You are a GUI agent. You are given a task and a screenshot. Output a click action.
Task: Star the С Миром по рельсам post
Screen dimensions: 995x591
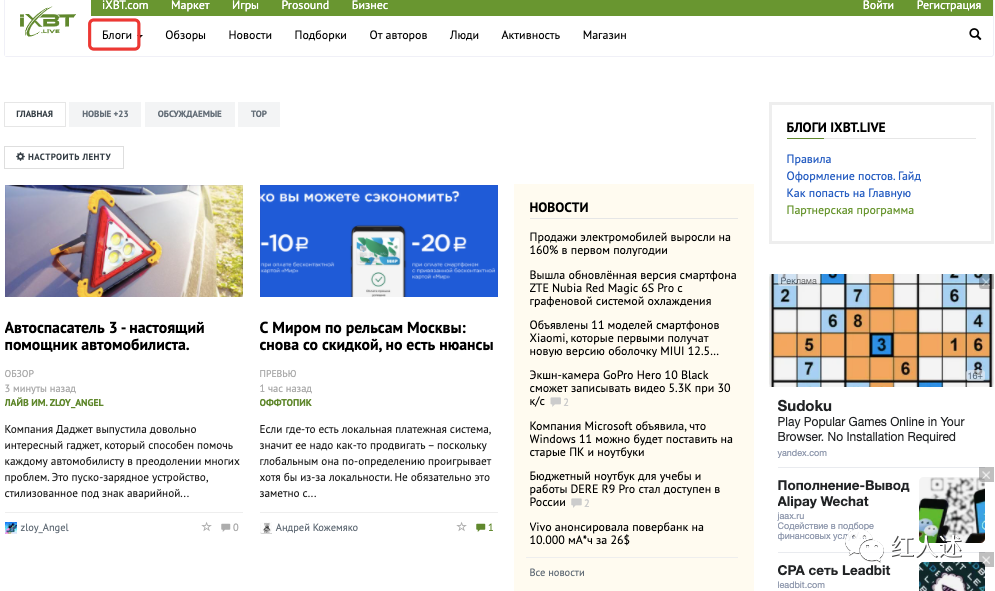pos(461,527)
